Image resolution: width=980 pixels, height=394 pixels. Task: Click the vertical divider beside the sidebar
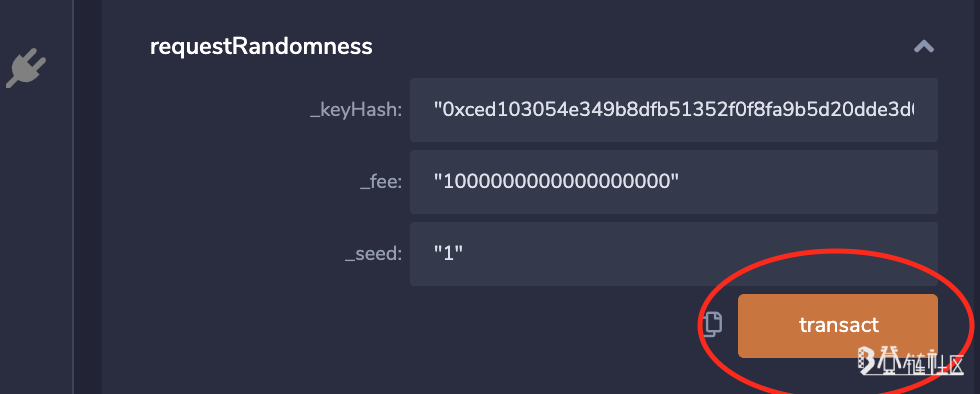(x=73, y=197)
